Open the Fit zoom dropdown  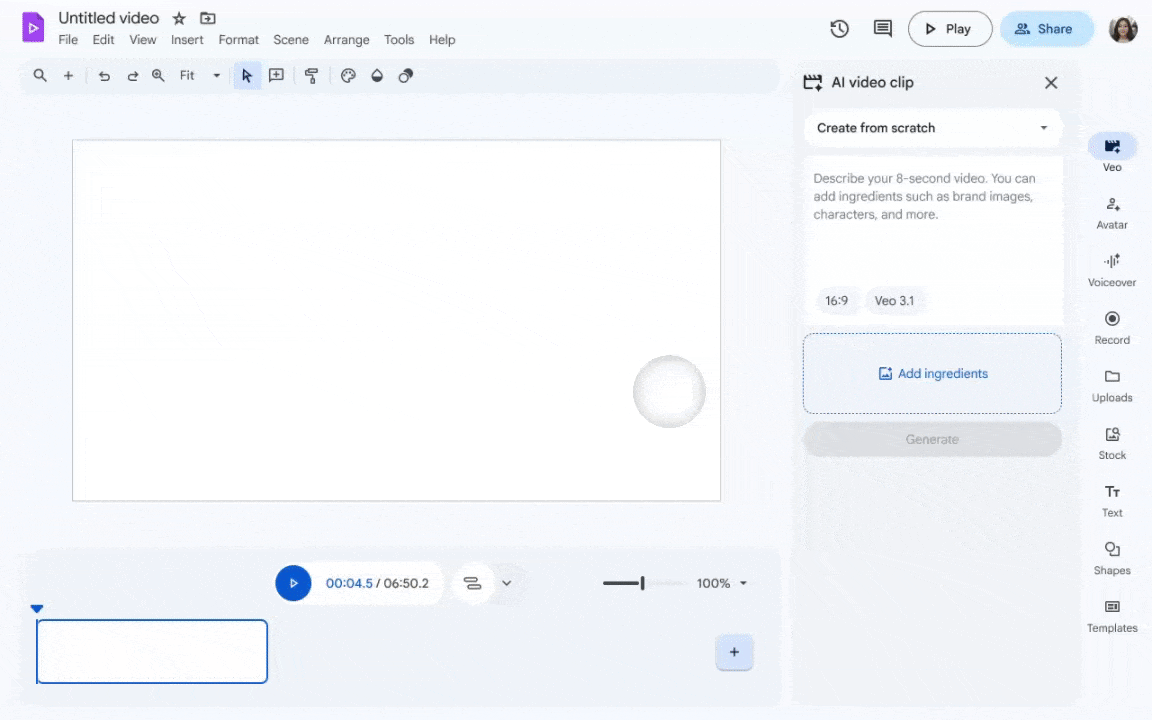pyautogui.click(x=197, y=75)
